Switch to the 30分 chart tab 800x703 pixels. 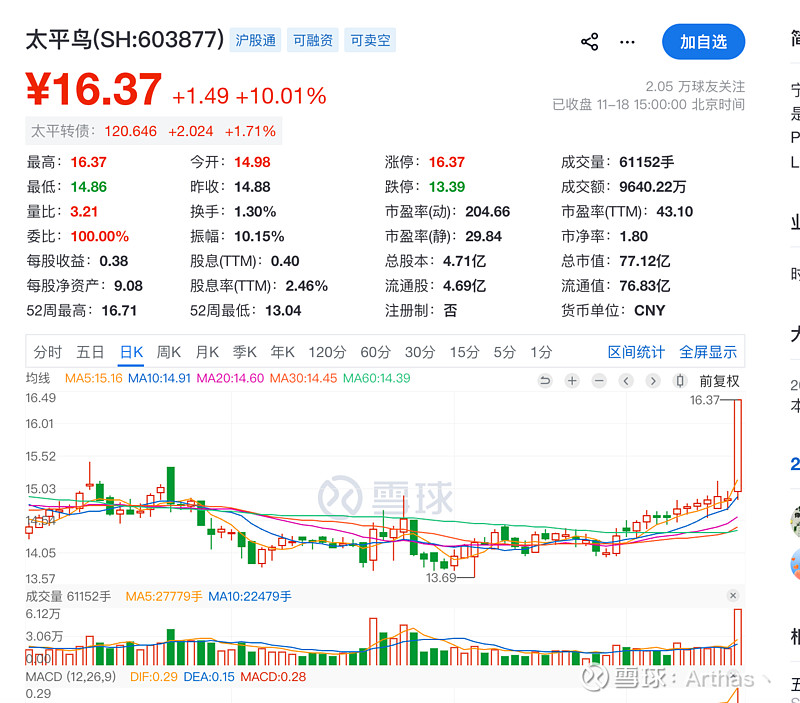click(x=420, y=352)
